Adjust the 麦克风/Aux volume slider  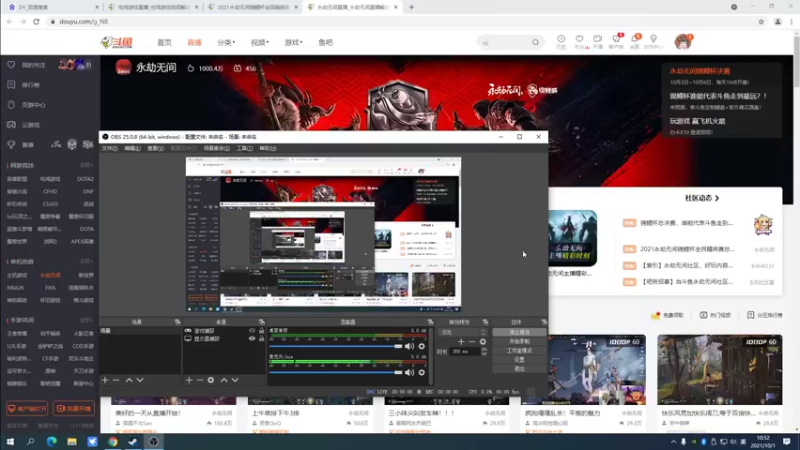click(336, 372)
